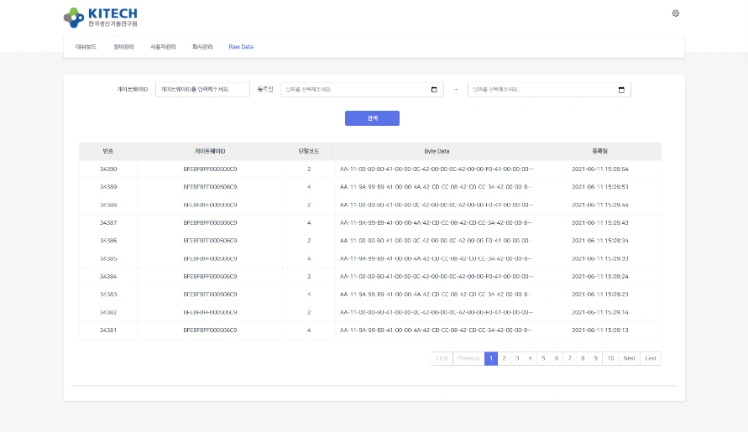
Task: Select timestamp 2021-06-11 15:09:54
Action: [600, 169]
